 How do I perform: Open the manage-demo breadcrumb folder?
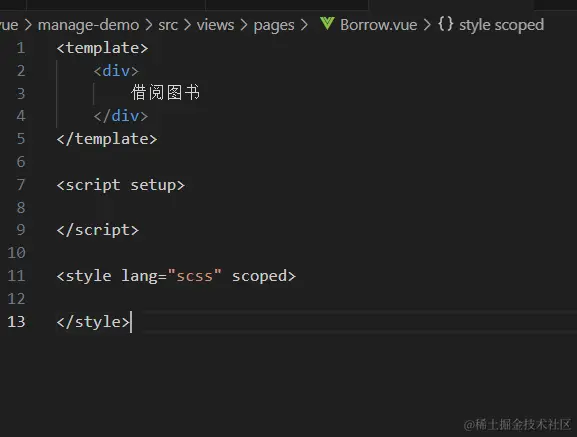click(88, 25)
